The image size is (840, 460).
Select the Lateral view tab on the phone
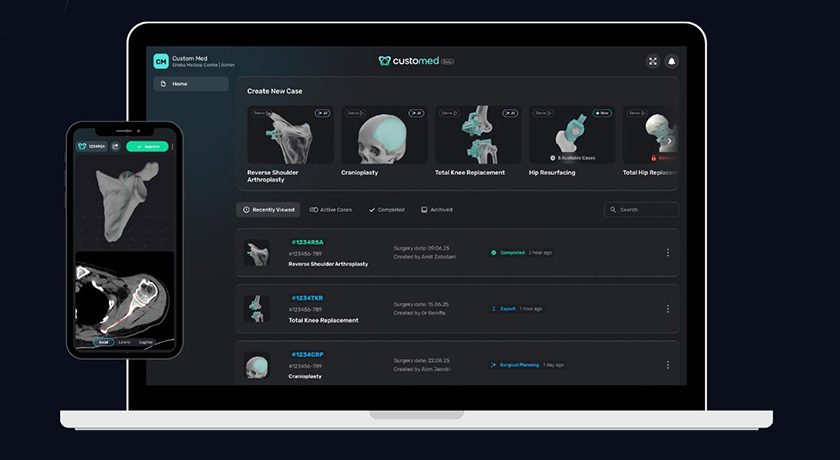[124, 342]
